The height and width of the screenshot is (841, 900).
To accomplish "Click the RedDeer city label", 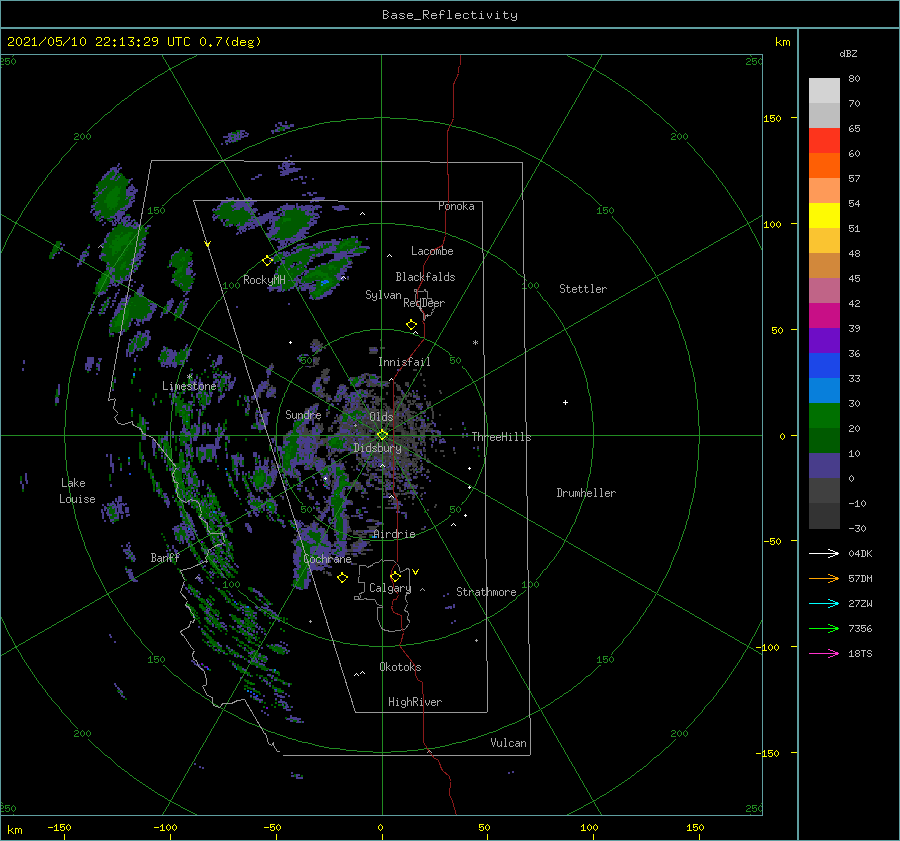I will point(424,303).
